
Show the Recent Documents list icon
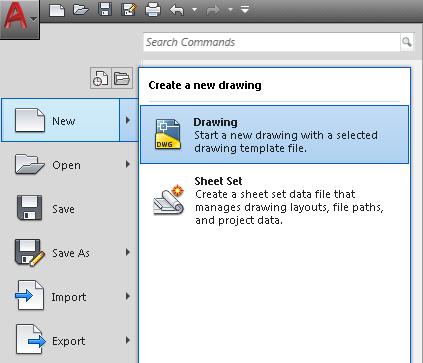(100, 78)
